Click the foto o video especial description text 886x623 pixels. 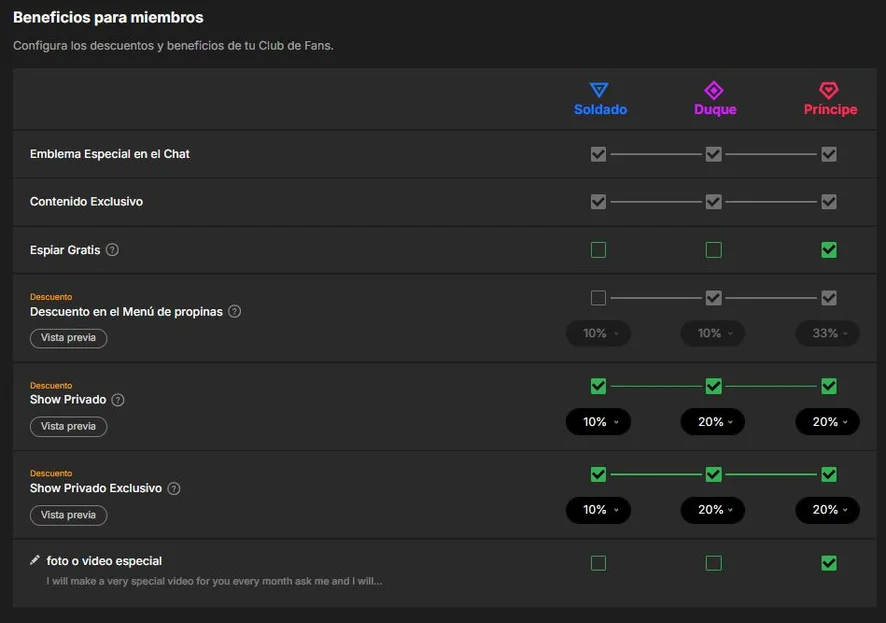pyautogui.click(x=214, y=581)
